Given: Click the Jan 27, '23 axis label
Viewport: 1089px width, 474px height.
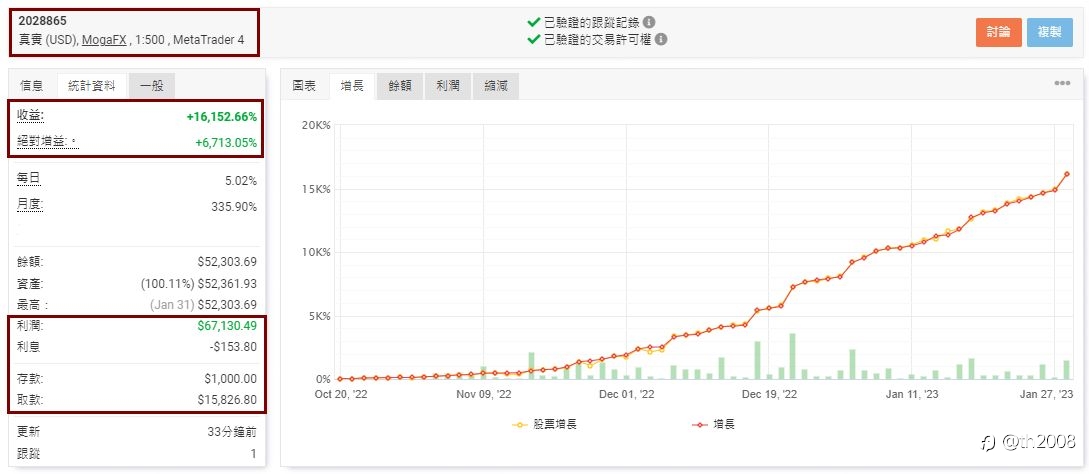Looking at the screenshot, I should pyautogui.click(x=1046, y=394).
